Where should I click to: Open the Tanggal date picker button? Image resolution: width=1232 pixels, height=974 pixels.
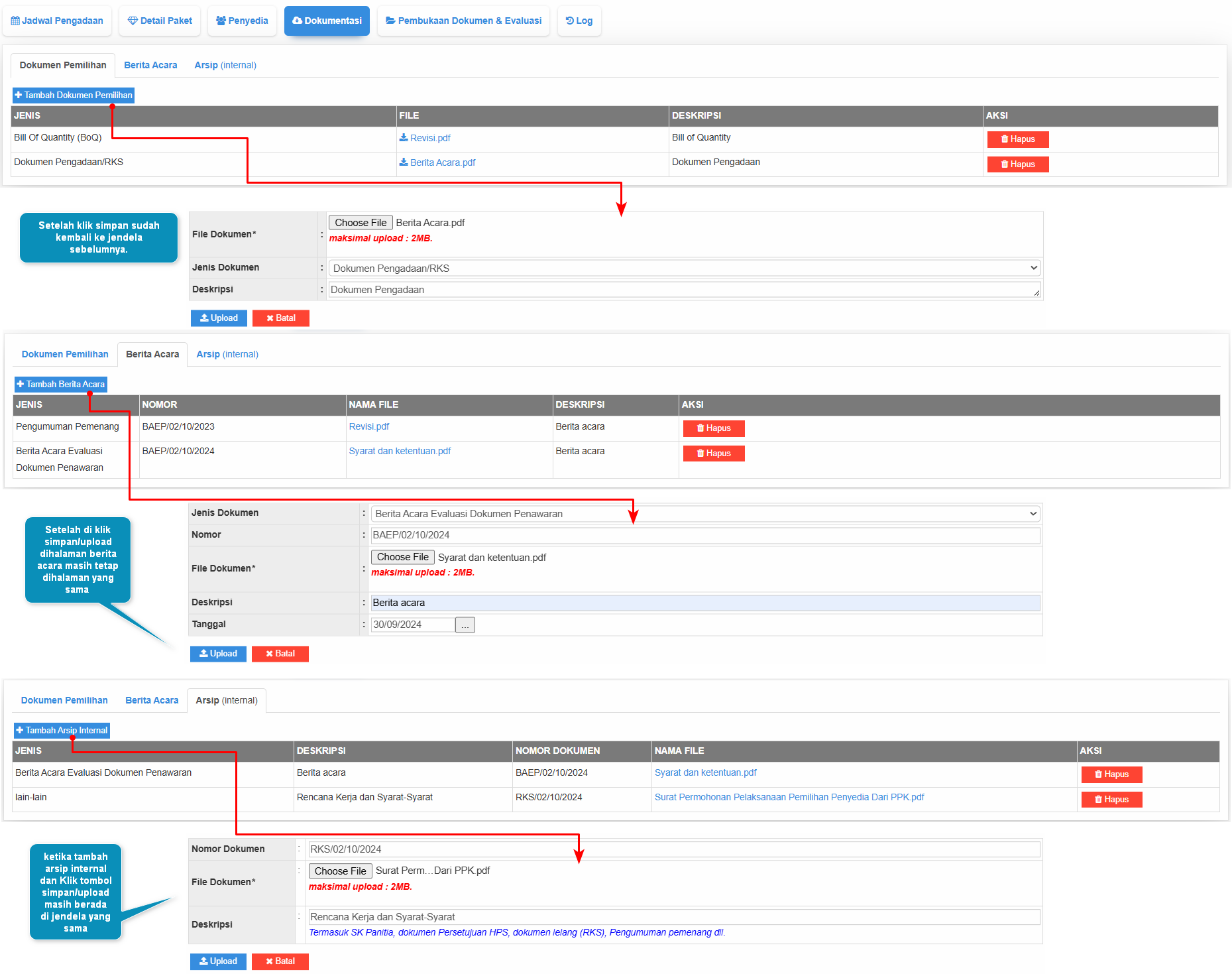pyautogui.click(x=465, y=625)
